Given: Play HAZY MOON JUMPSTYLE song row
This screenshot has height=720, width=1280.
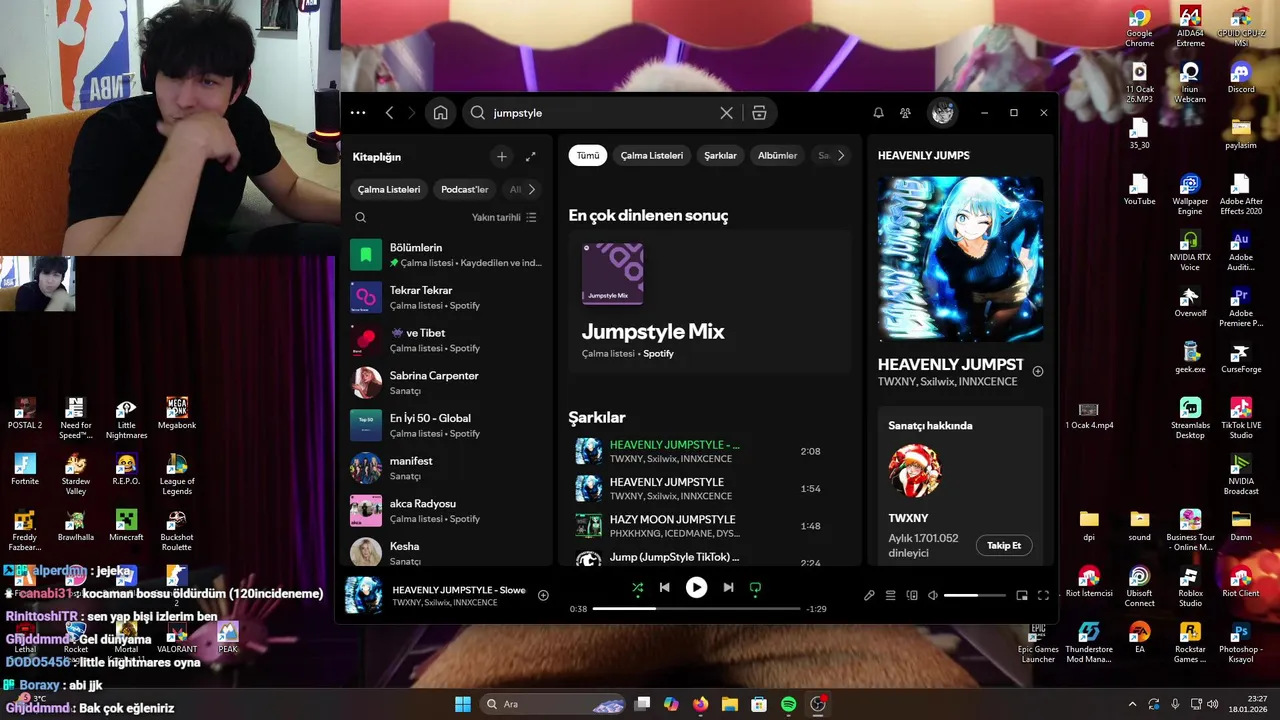Looking at the screenshot, I should tap(709, 526).
